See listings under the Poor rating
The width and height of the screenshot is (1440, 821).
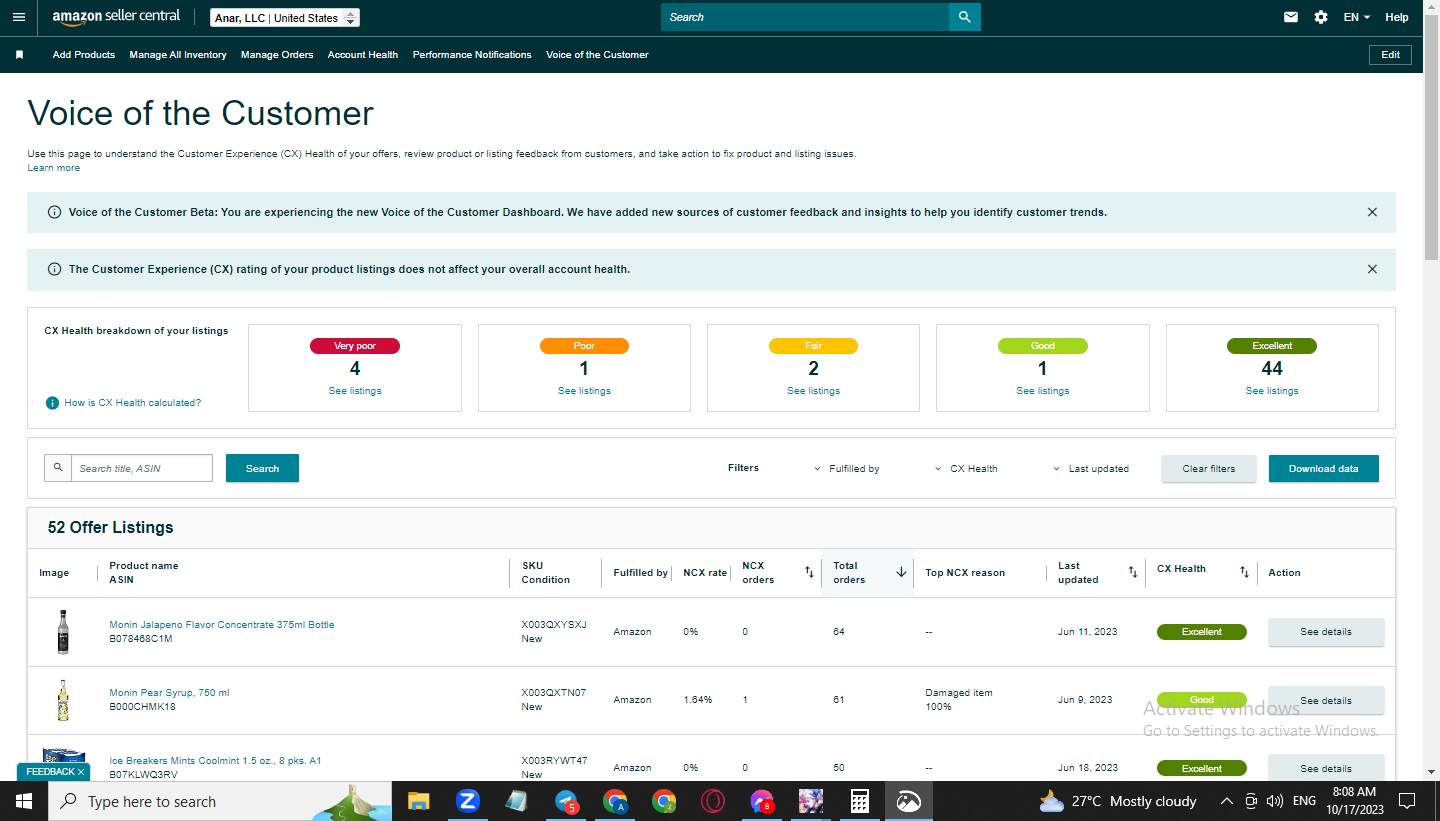click(584, 391)
